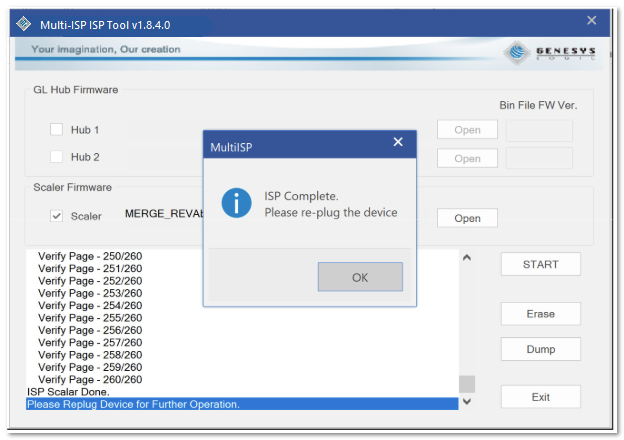This screenshot has width=624, height=440.
Task: Click the Open button for Scaler firmware
Action: 467,218
